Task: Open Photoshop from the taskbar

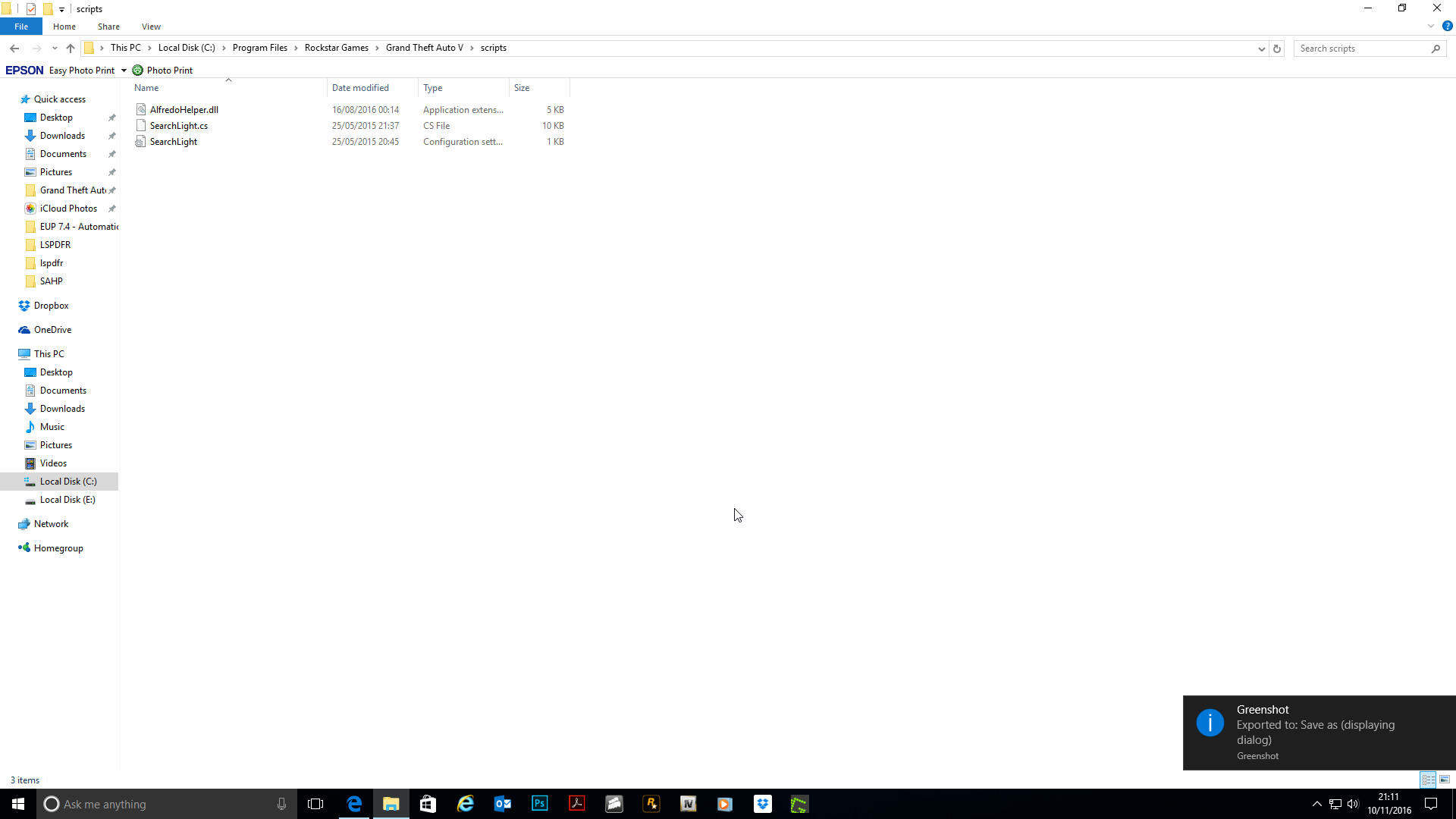Action: (540, 804)
